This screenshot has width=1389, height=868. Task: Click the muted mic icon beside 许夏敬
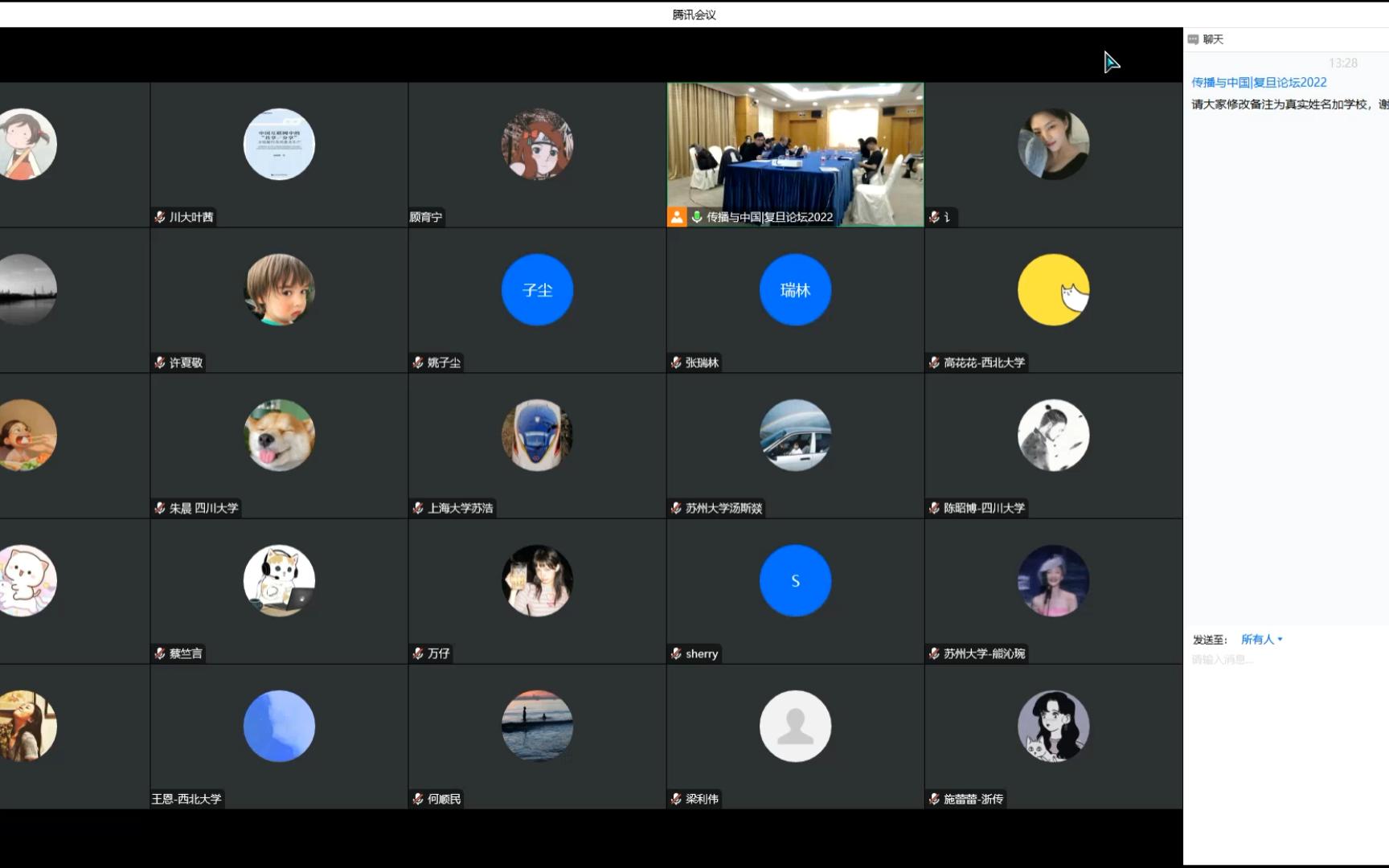[160, 362]
